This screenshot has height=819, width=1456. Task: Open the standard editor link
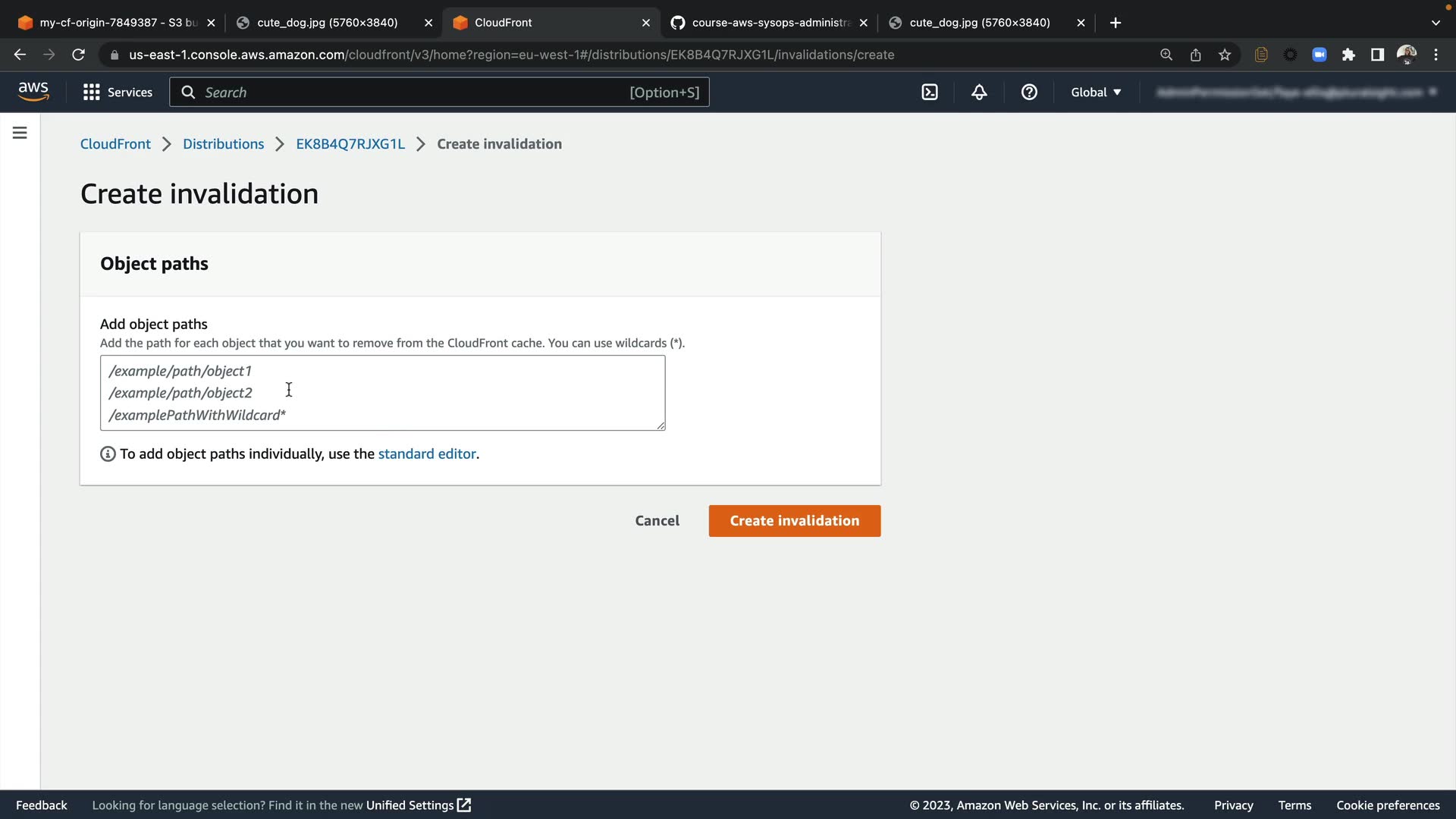pos(427,454)
